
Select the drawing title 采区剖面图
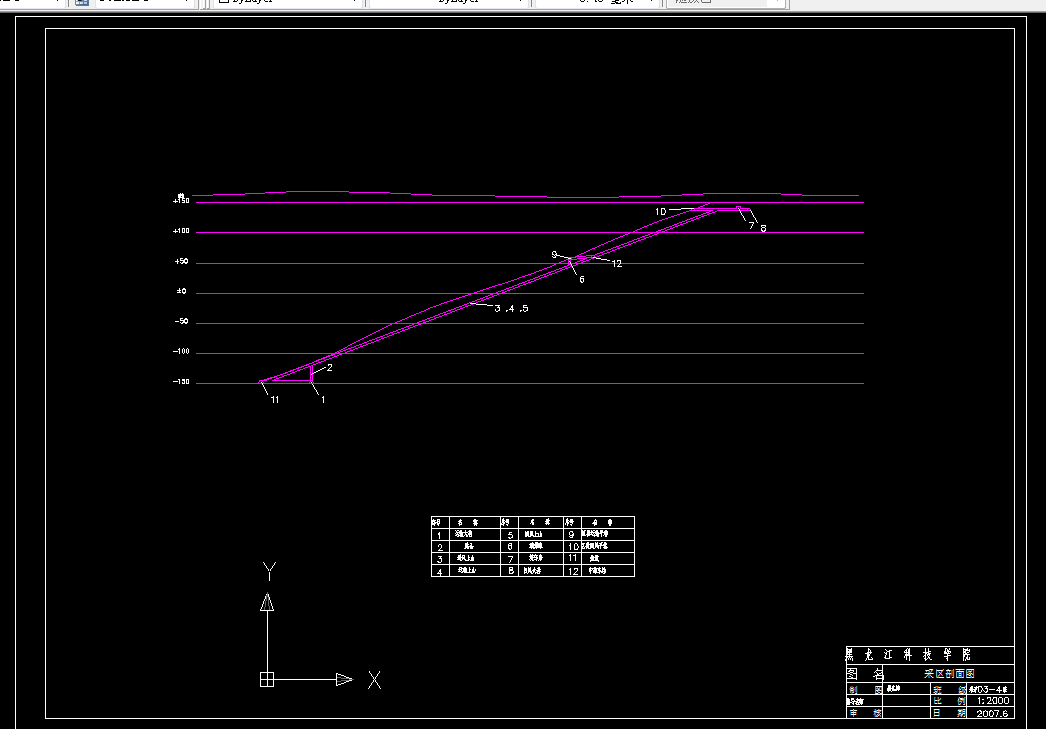(x=949, y=674)
